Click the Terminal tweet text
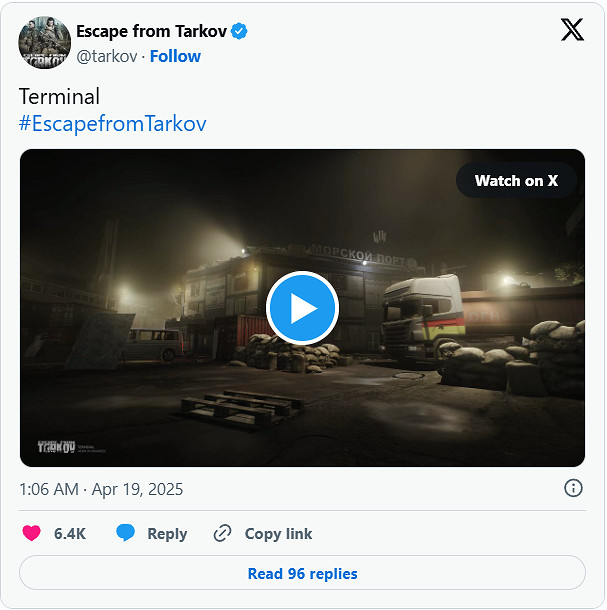Screen dimensions: 607x610 pyautogui.click(x=59, y=97)
